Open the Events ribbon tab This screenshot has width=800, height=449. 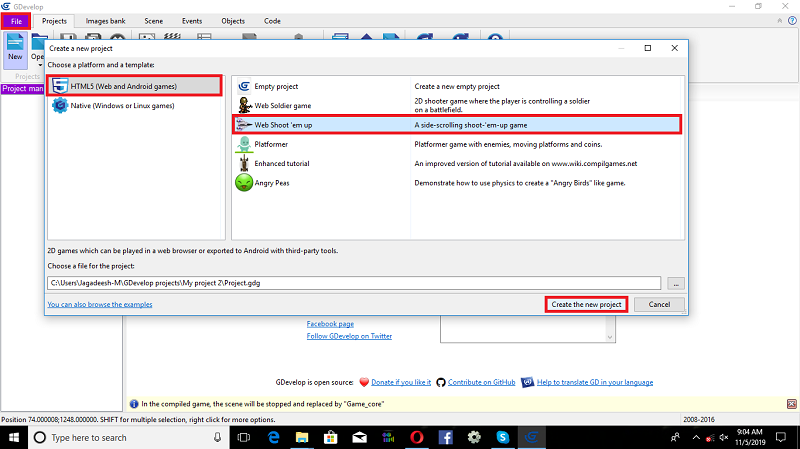pos(192,21)
